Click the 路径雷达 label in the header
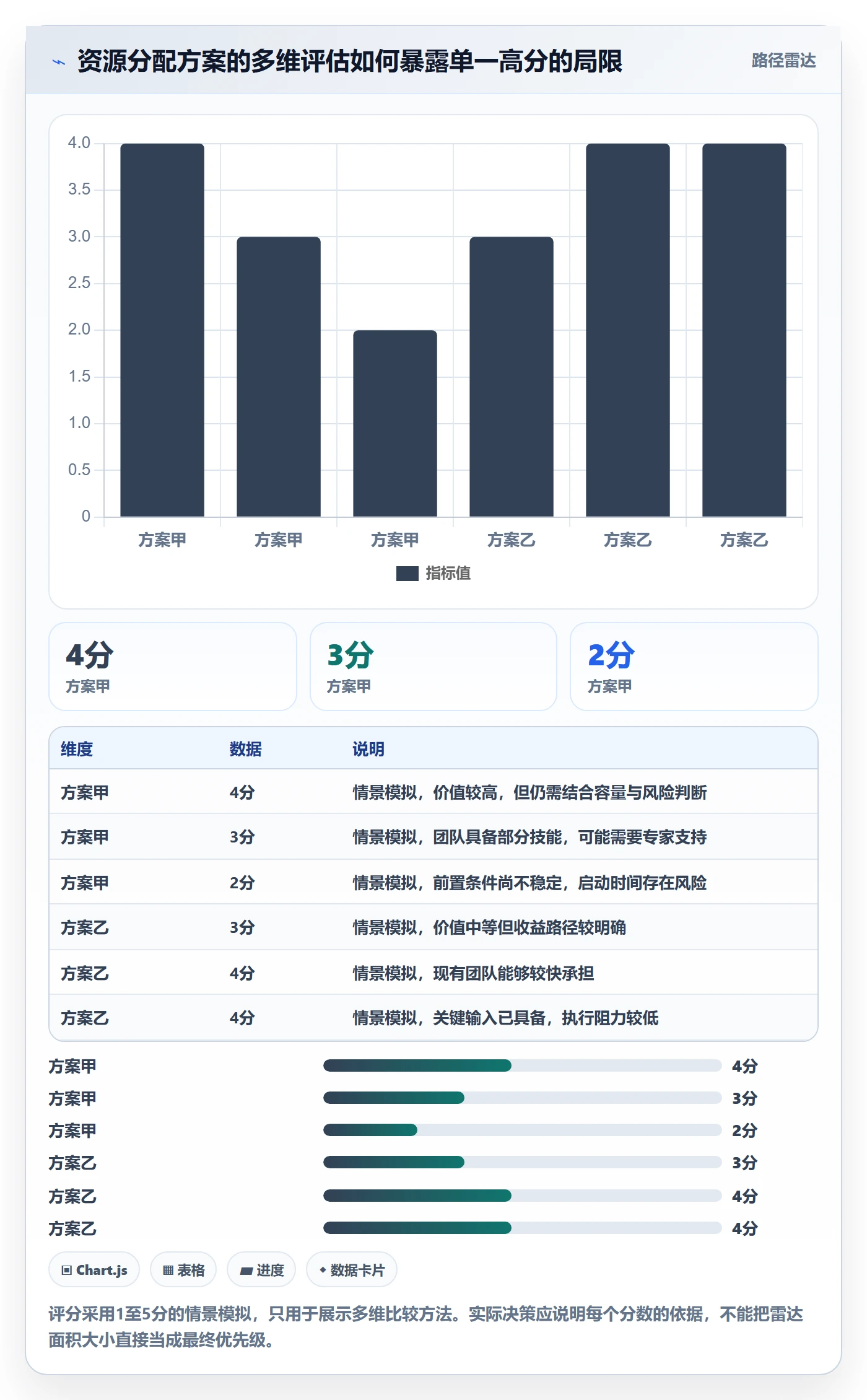 tap(783, 61)
